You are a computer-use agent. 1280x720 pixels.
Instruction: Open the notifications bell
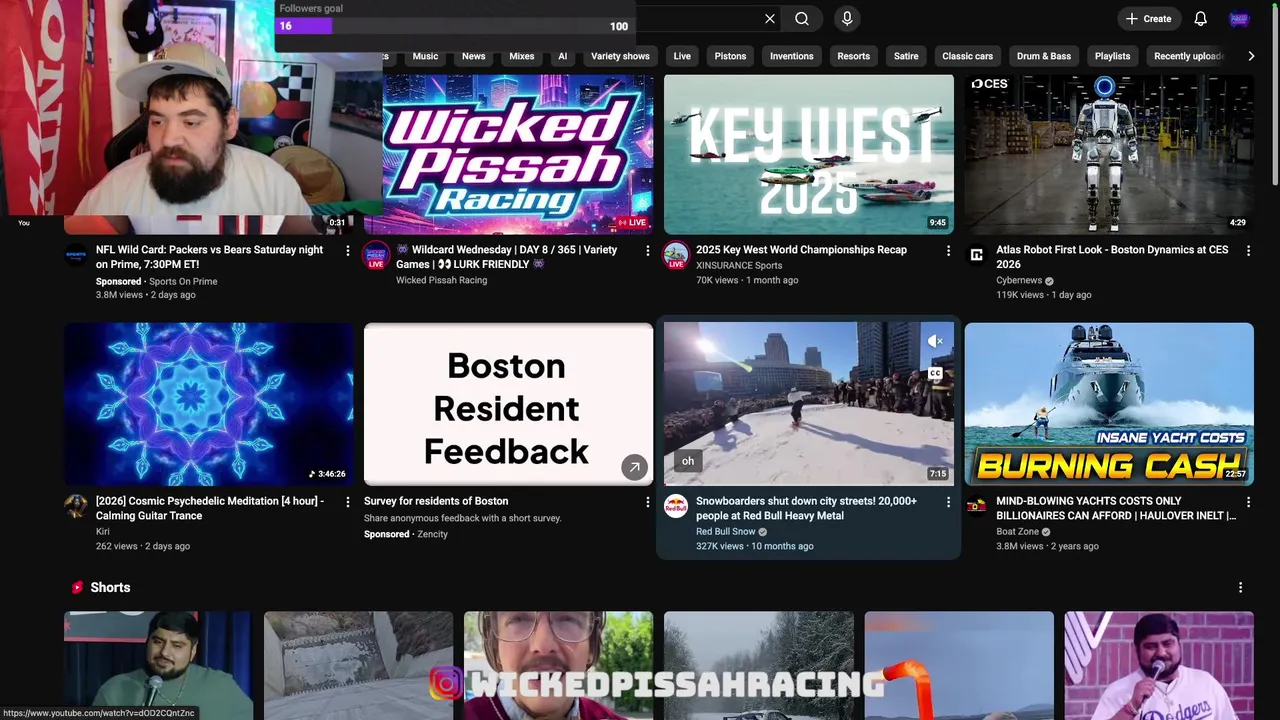[x=1201, y=19]
